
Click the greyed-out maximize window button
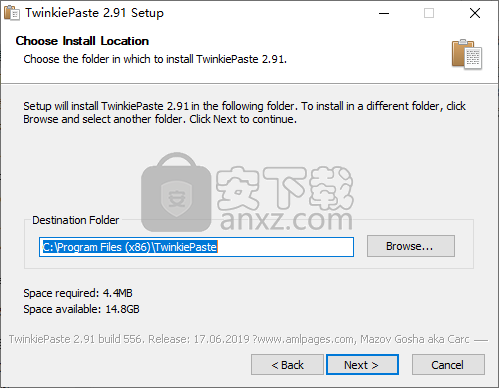429,13
